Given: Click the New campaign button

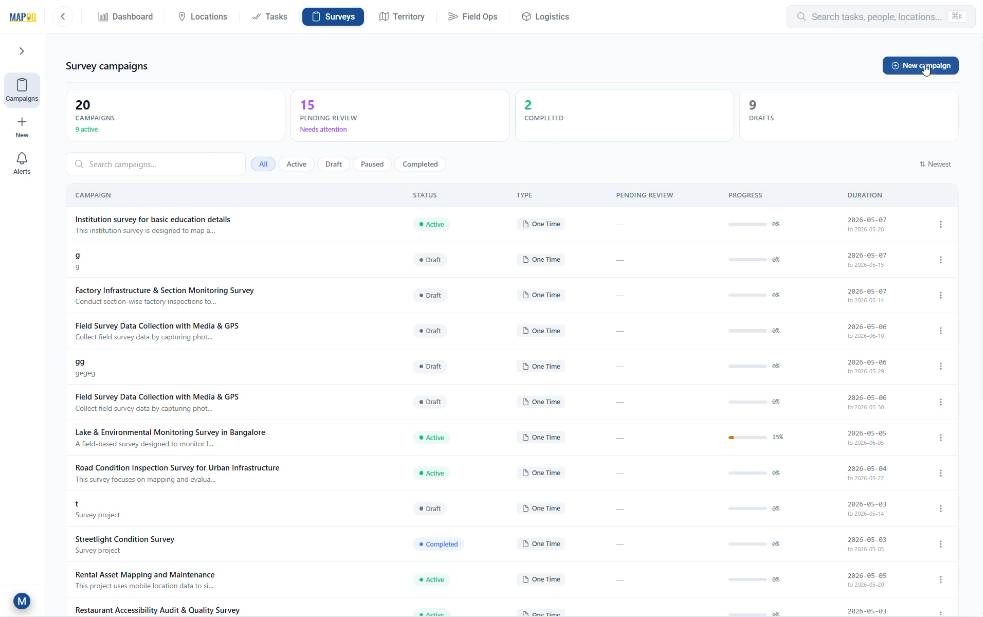Looking at the screenshot, I should 920,66.
